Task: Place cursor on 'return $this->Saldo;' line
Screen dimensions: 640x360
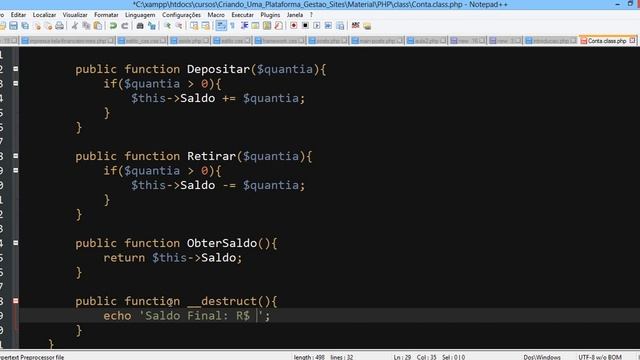Action: click(172, 258)
